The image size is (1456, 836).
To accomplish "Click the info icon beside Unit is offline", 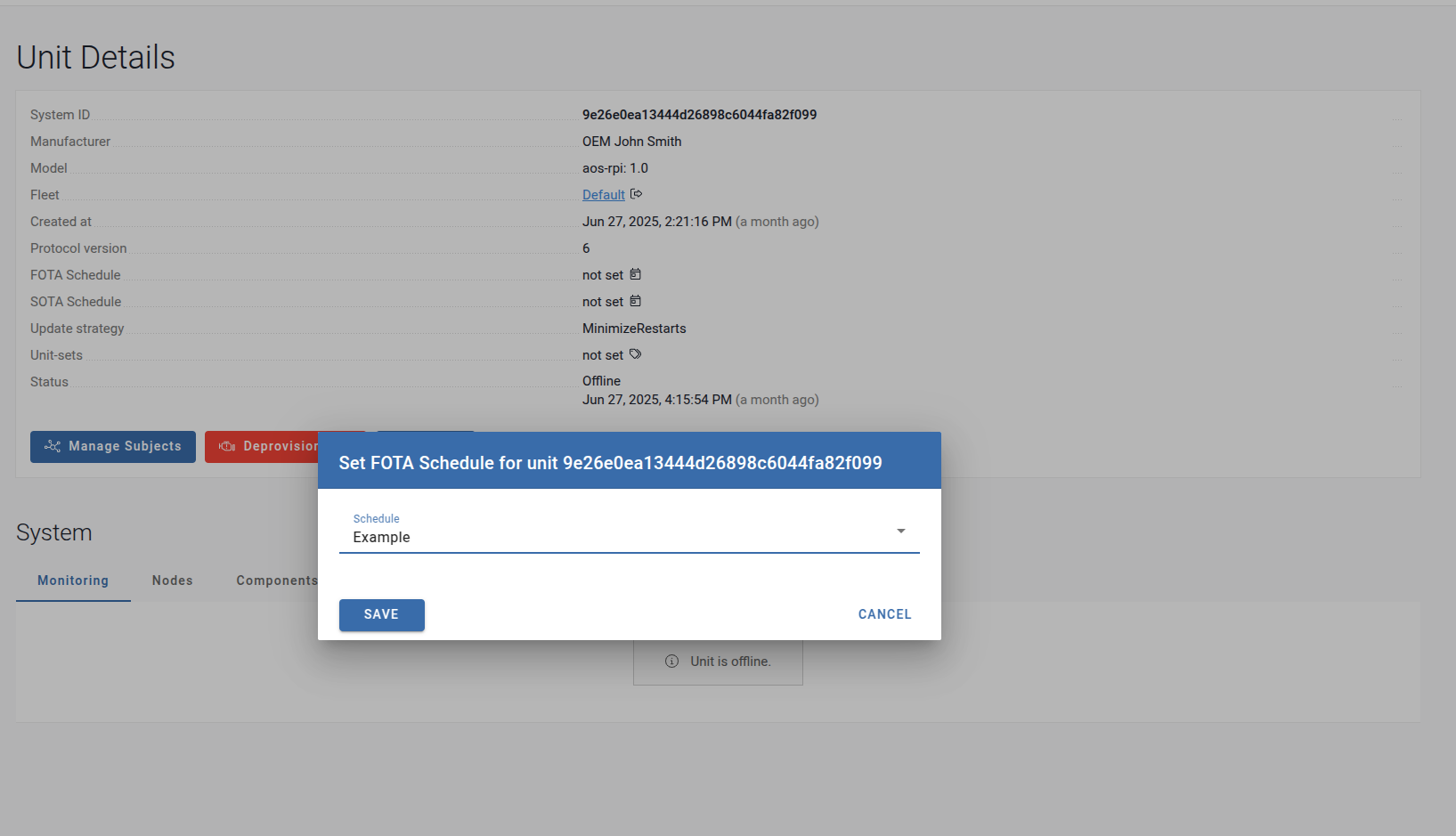I will pyautogui.click(x=672, y=661).
